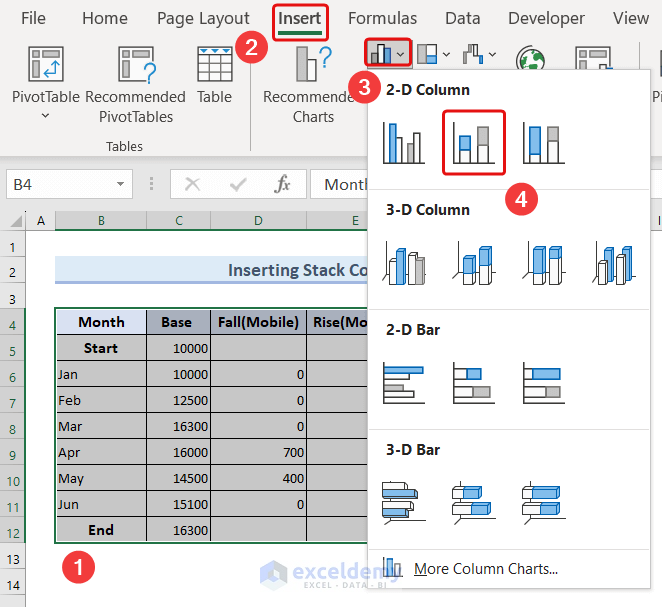
Task: Click the Insert Column or Bar Chart icon
Action: [x=380, y=53]
